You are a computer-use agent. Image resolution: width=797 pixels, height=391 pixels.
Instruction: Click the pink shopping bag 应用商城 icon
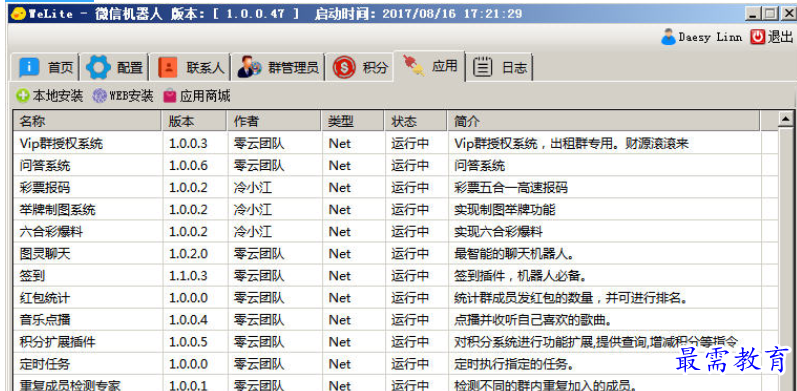pos(170,96)
